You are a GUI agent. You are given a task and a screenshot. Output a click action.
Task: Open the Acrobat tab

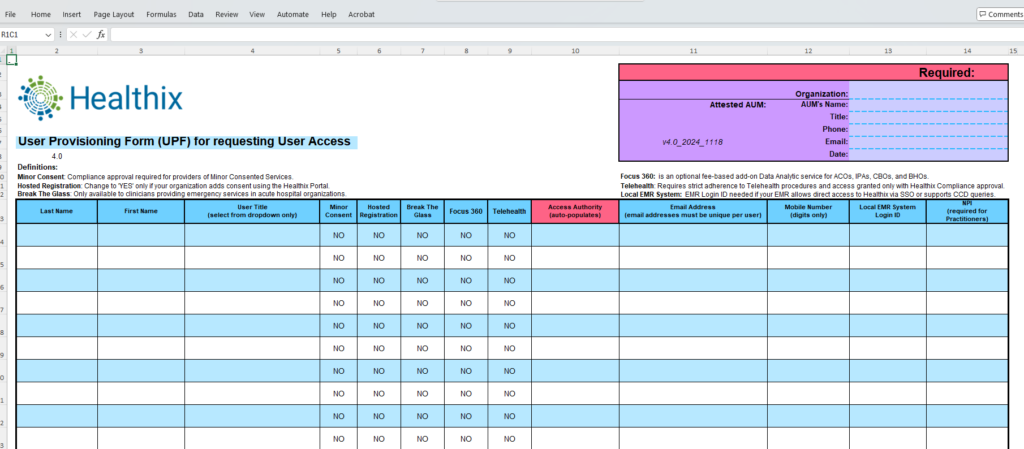(x=361, y=14)
